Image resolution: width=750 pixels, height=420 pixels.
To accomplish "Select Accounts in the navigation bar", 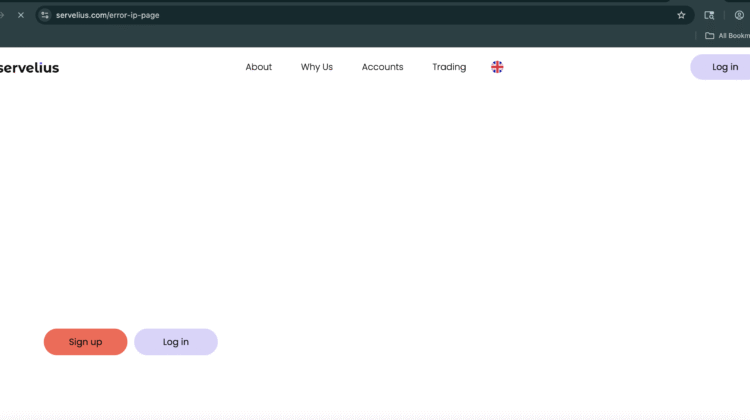I will click(382, 67).
